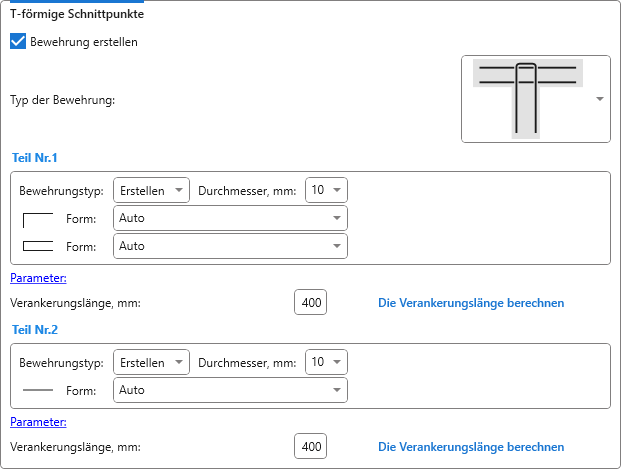This screenshot has width=621, height=469.
Task: Click the Verankerungslänge field in Teil Nr.2
Action: [310, 447]
